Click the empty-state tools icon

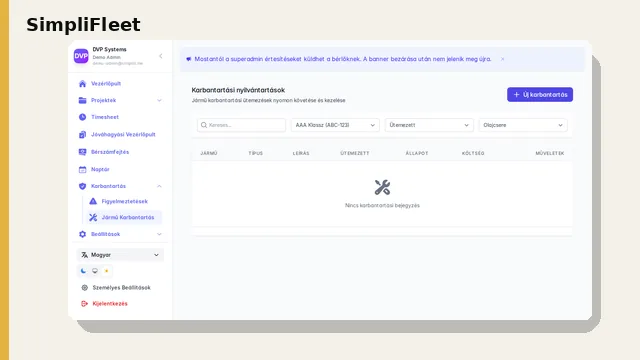point(382,187)
